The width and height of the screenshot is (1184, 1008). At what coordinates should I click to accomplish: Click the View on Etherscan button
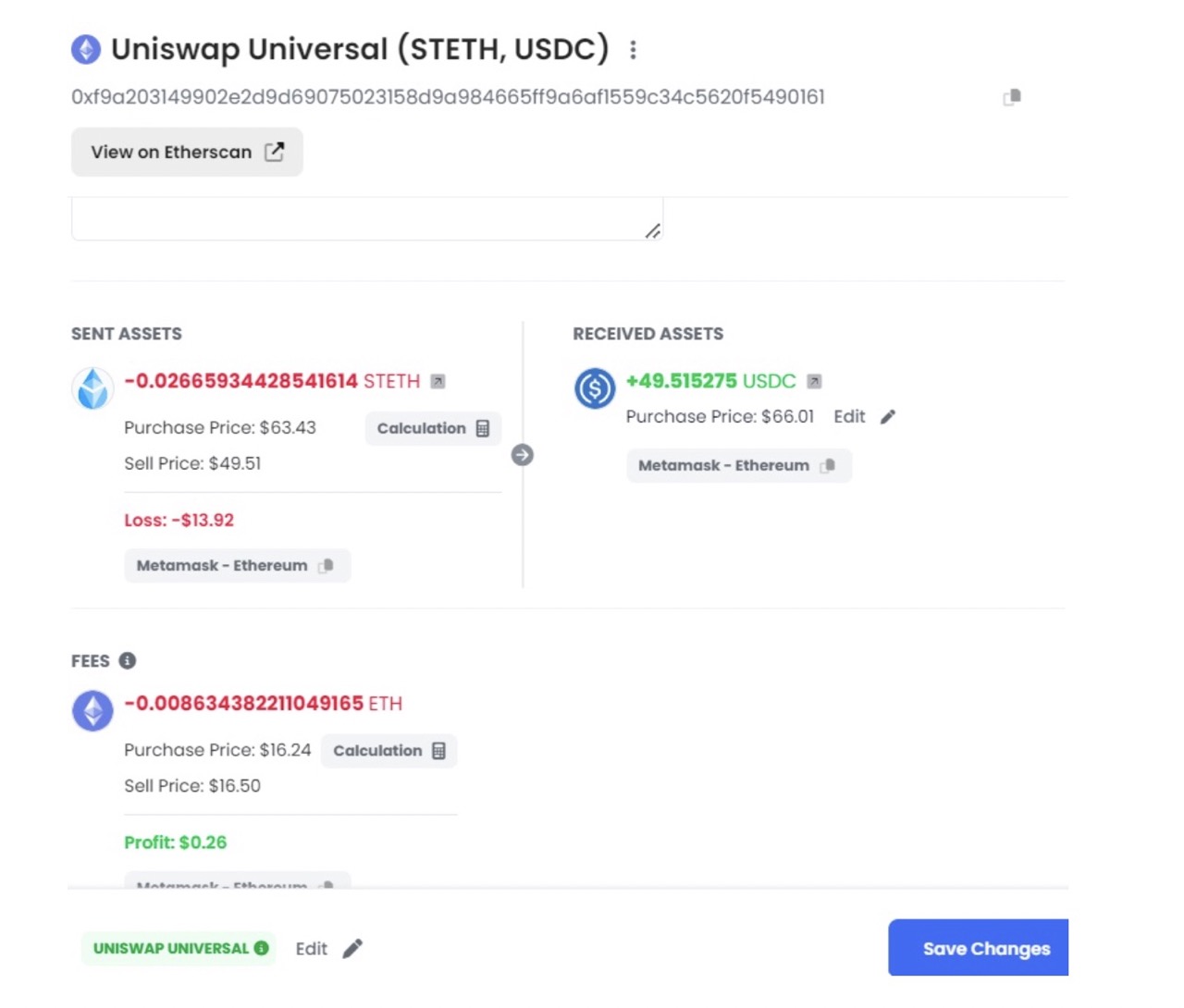[187, 152]
